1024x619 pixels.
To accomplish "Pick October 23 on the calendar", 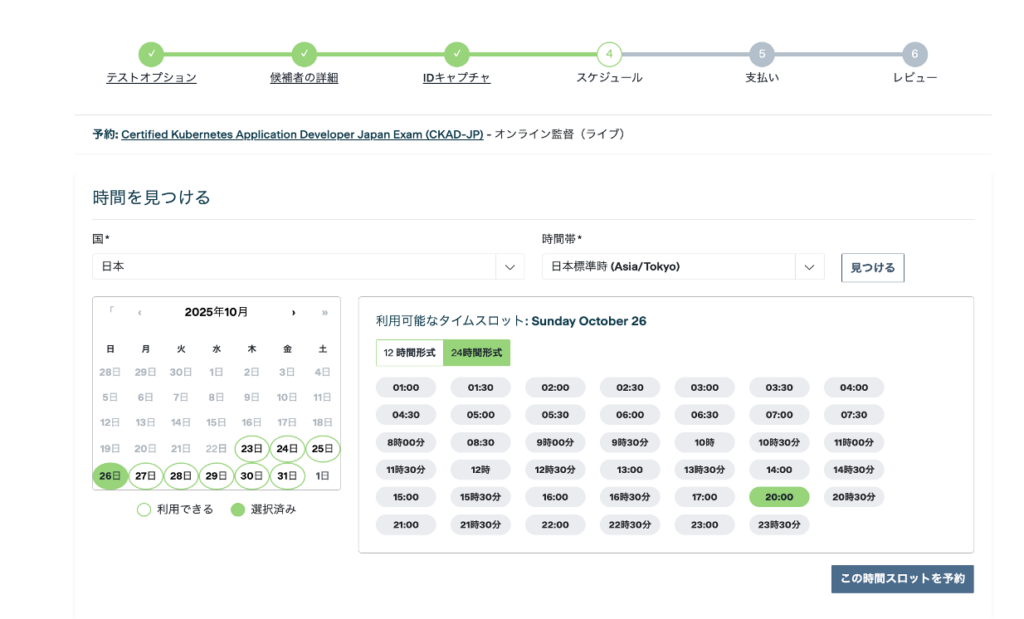I will [252, 449].
